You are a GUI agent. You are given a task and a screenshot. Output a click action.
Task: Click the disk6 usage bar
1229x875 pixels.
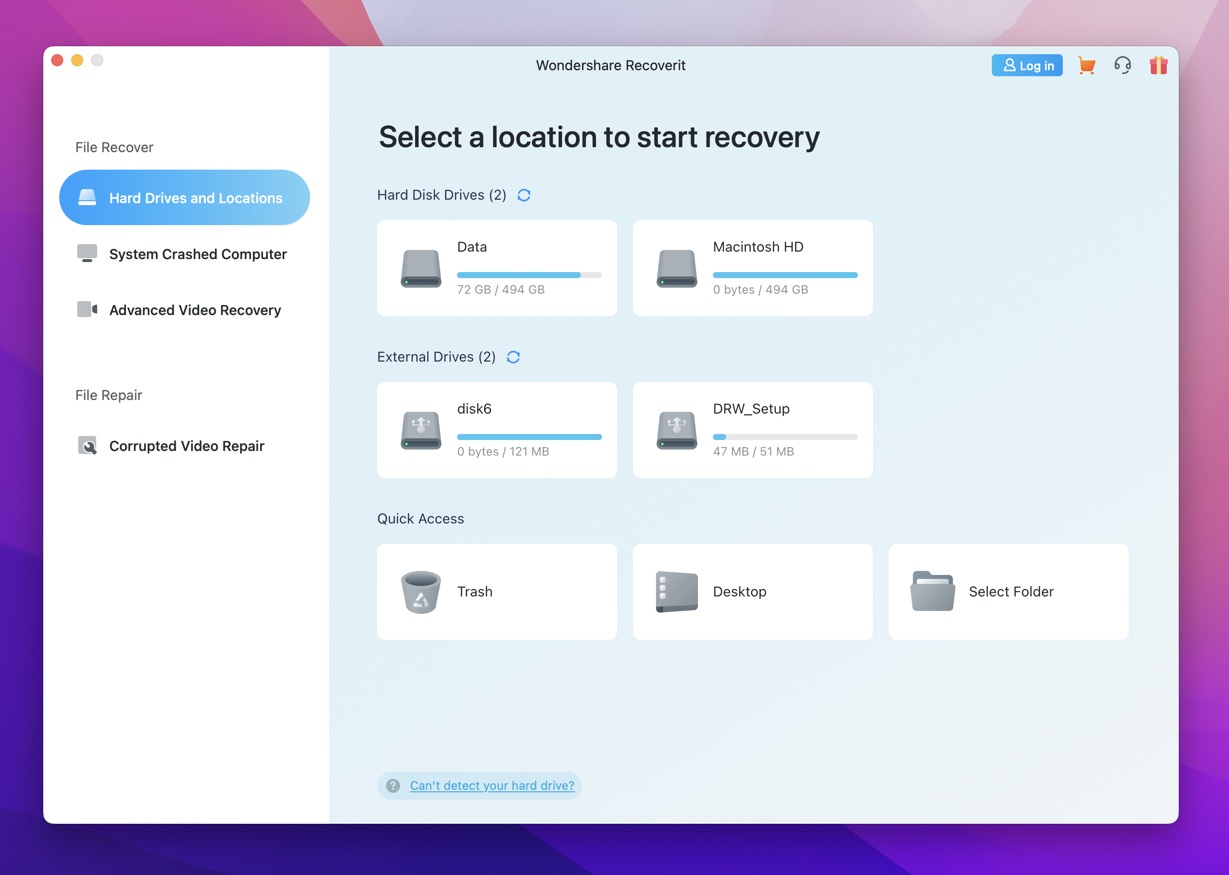529,437
